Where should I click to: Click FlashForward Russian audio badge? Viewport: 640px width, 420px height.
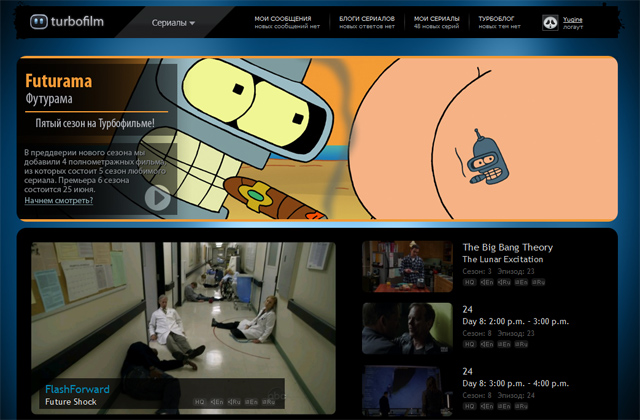(234, 402)
